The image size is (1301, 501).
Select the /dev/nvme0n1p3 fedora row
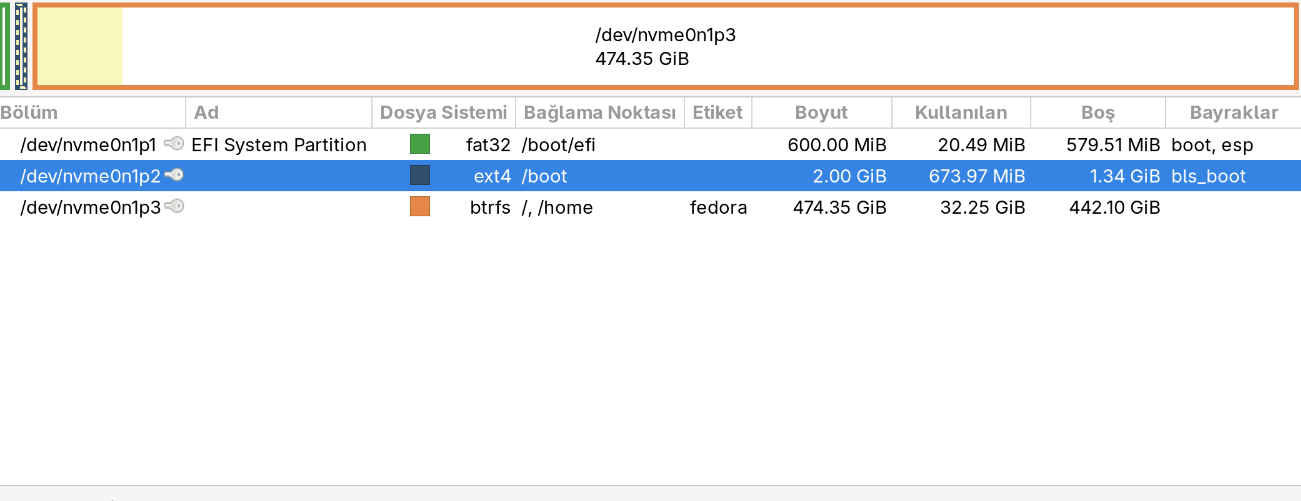pyautogui.click(x=90, y=208)
